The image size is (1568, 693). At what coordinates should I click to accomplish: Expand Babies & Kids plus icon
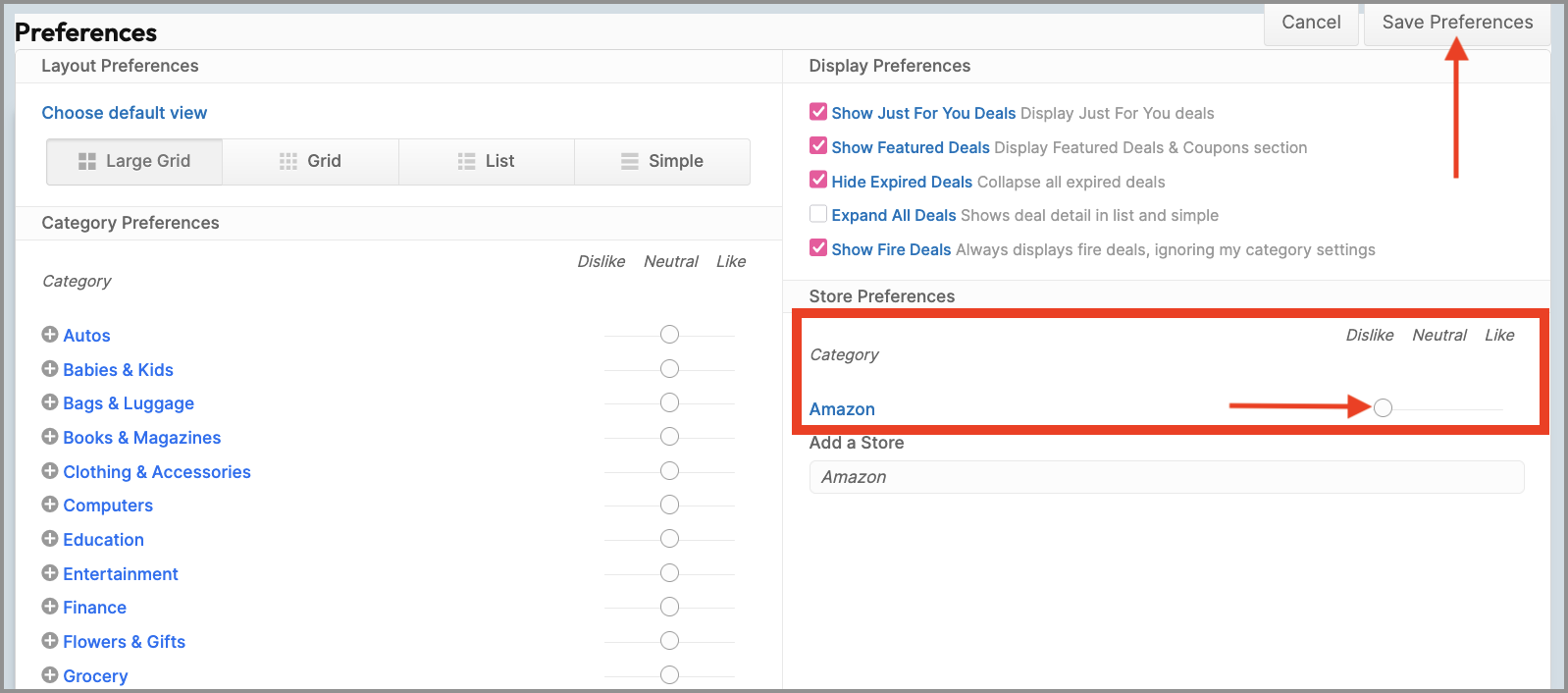(50, 369)
